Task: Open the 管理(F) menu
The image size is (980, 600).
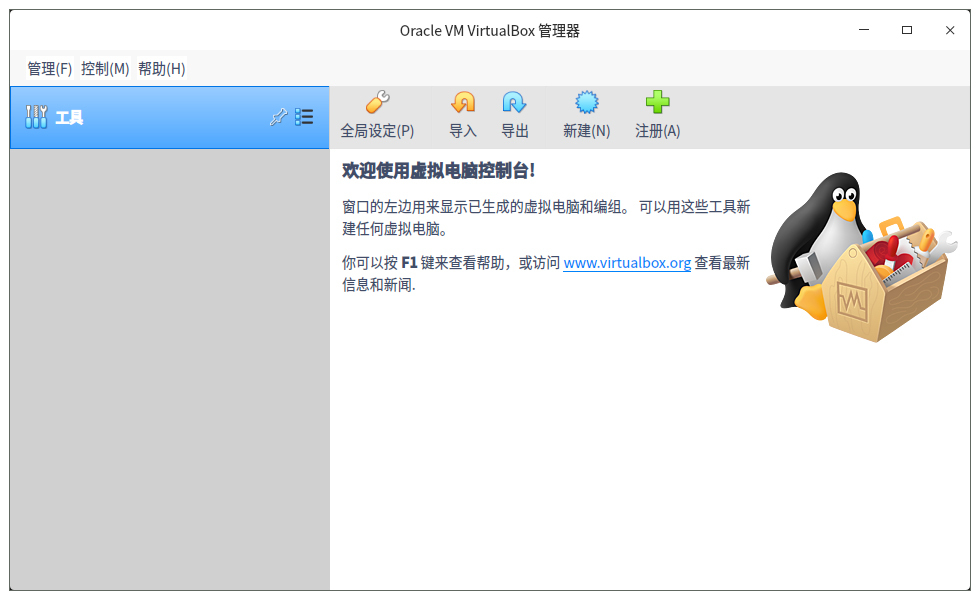Action: 50,69
